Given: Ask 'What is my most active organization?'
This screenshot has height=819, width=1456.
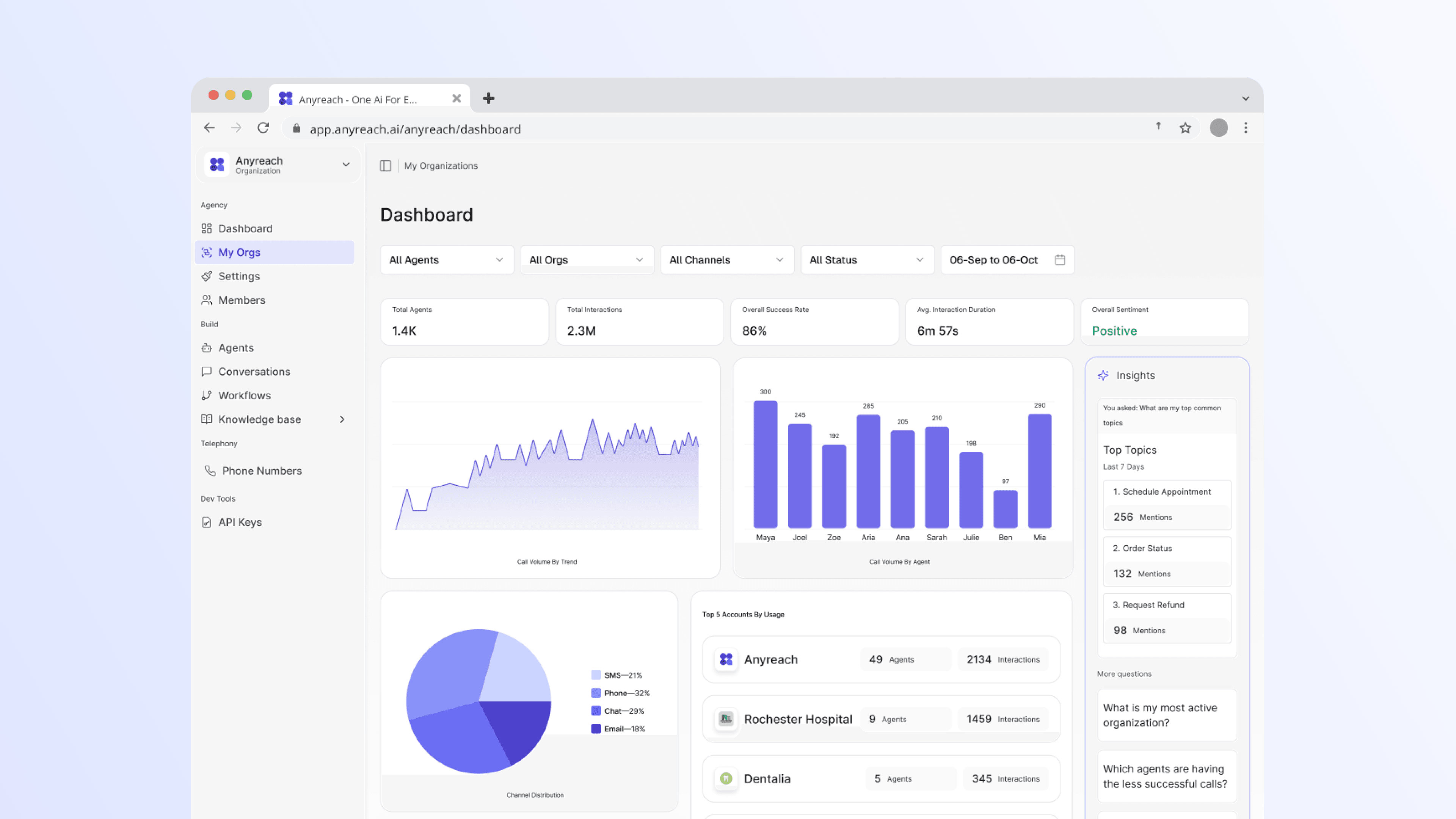Looking at the screenshot, I should (1167, 715).
